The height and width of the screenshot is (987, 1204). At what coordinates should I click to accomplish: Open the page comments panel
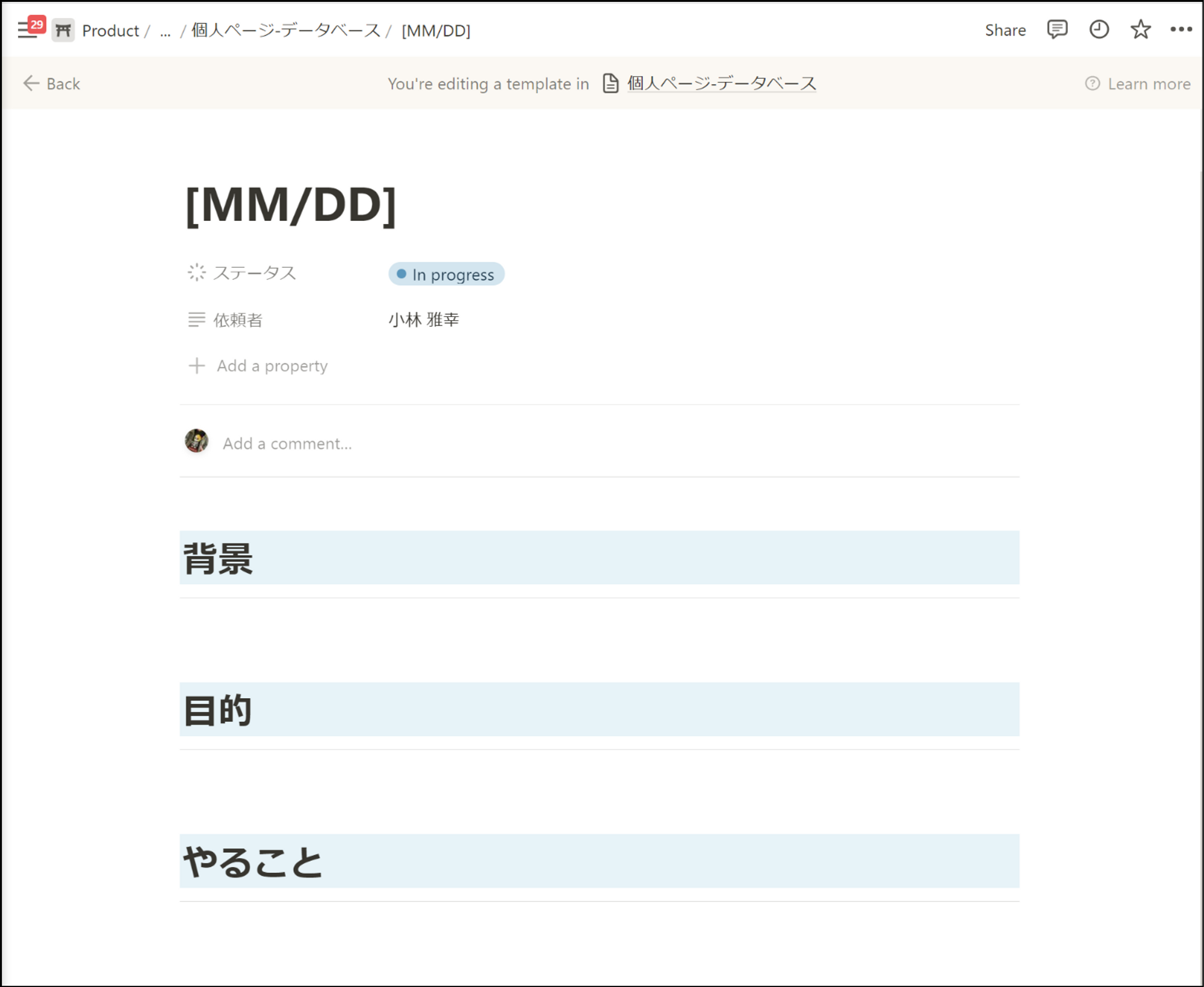point(1057,29)
